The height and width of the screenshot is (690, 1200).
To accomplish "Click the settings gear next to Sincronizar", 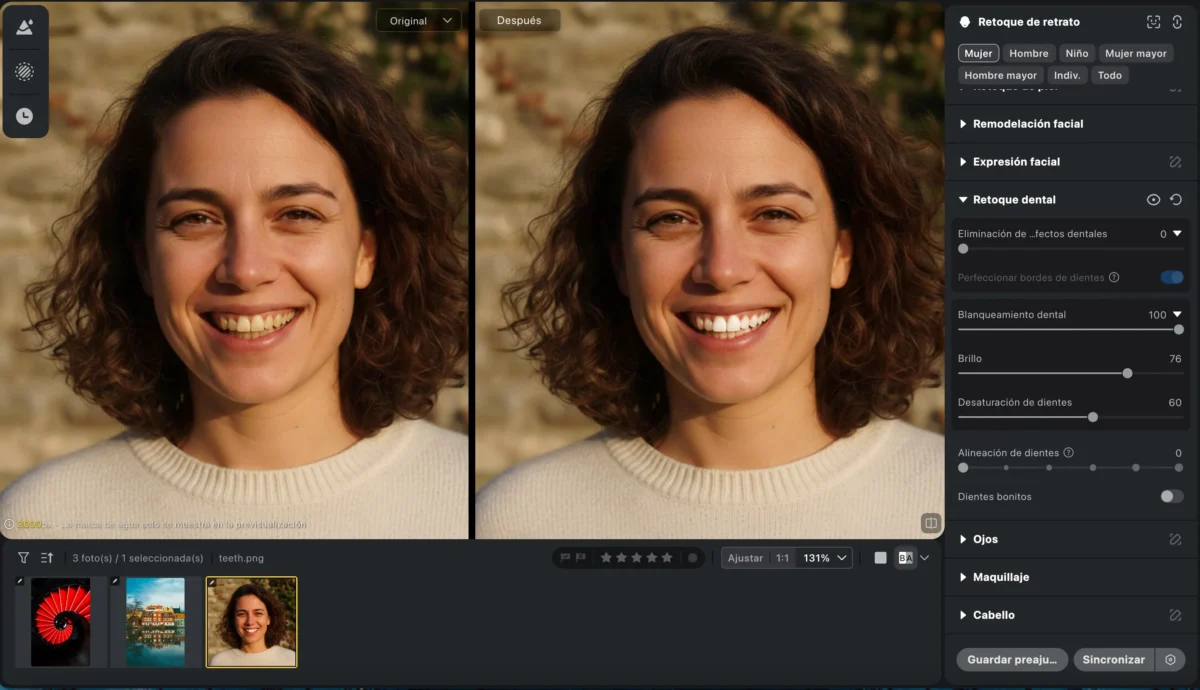I will 1170,660.
